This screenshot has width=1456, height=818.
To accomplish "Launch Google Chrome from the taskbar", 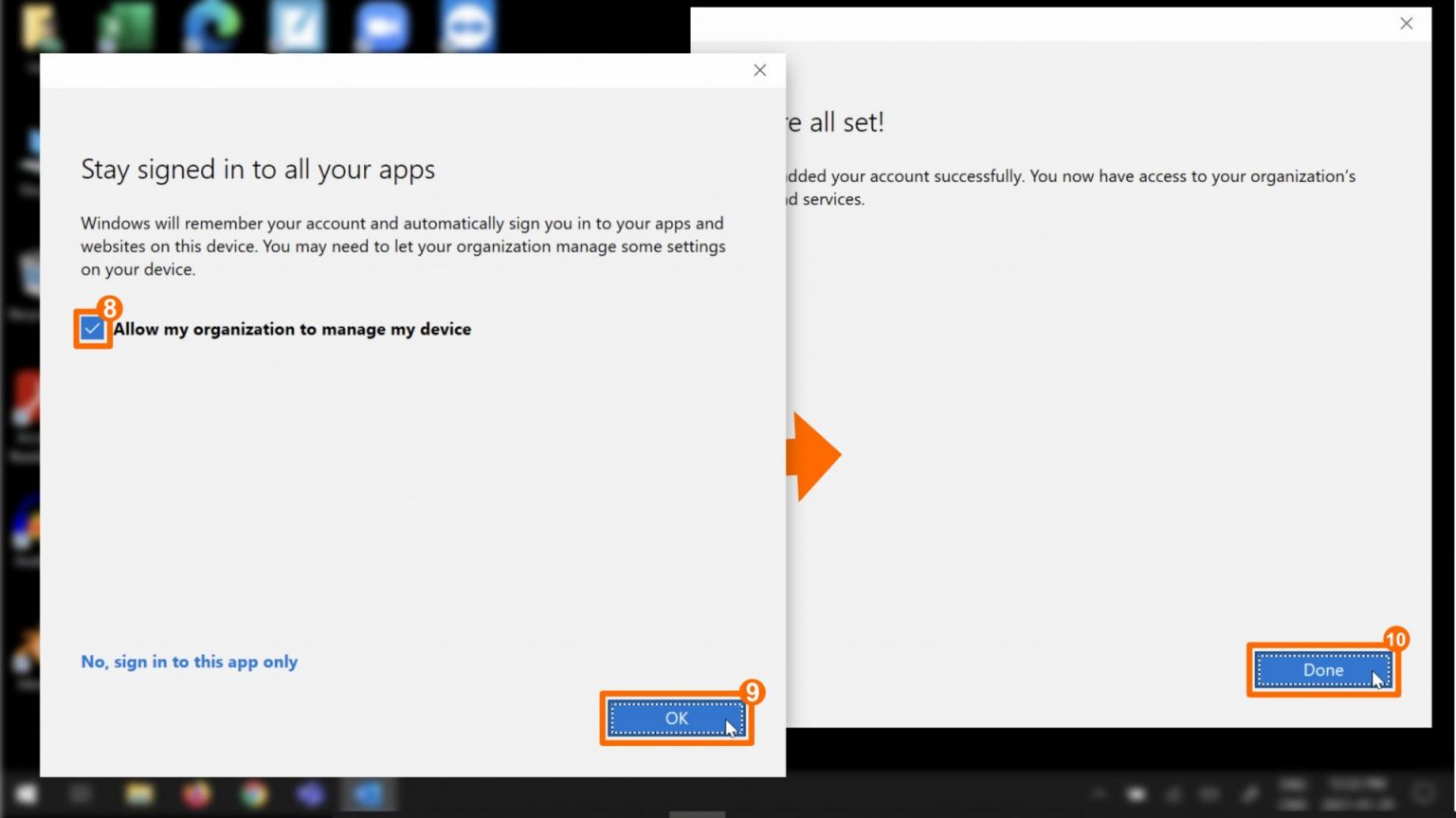I will (x=254, y=794).
